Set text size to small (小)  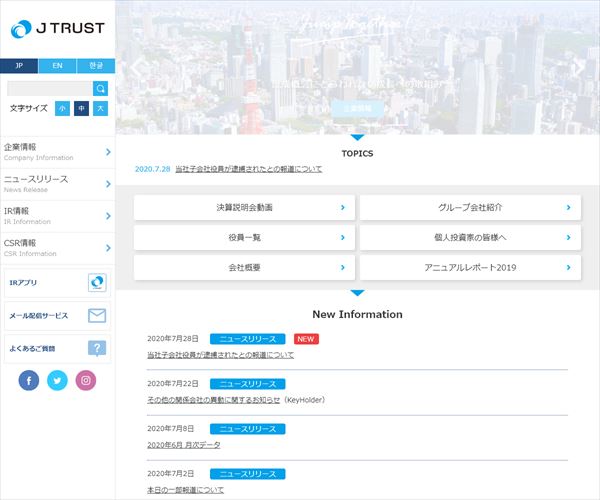(x=62, y=108)
